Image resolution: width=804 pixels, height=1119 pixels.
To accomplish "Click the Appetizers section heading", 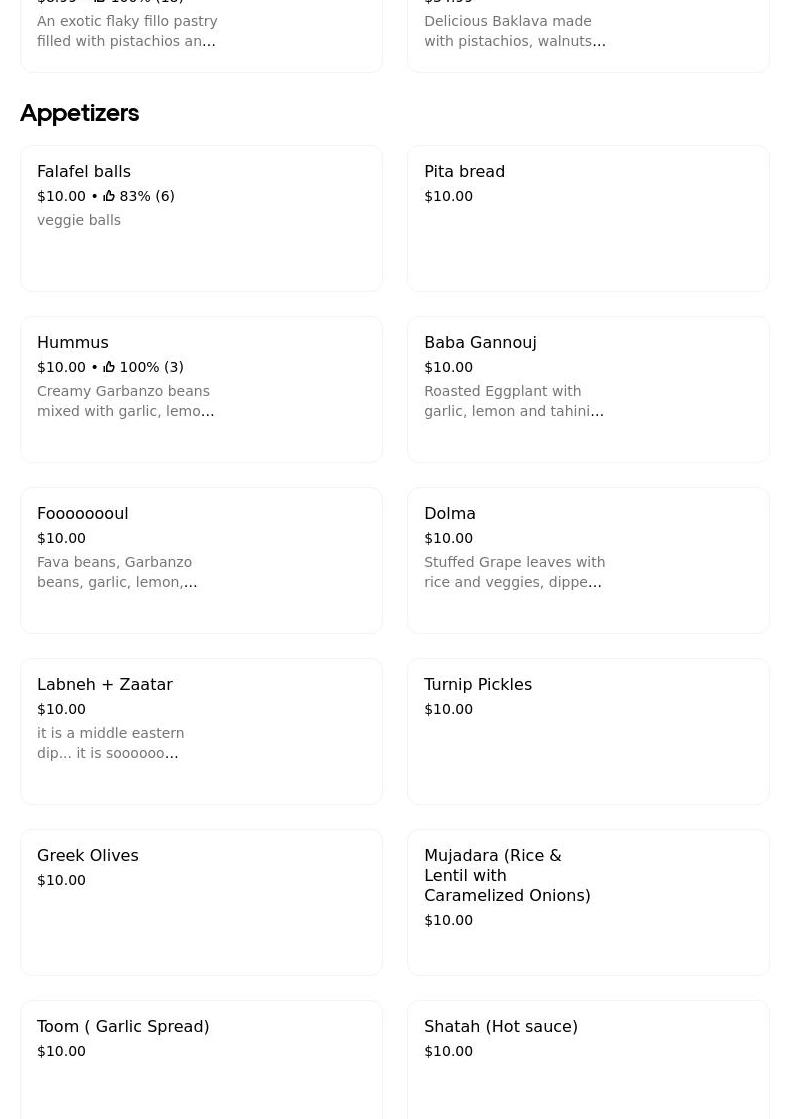I will point(79,113).
